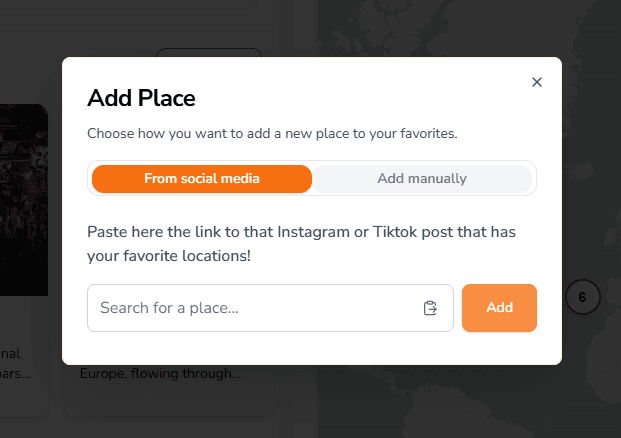
Task: Click the partially hidden outlined button above the dialog
Action: tap(208, 52)
